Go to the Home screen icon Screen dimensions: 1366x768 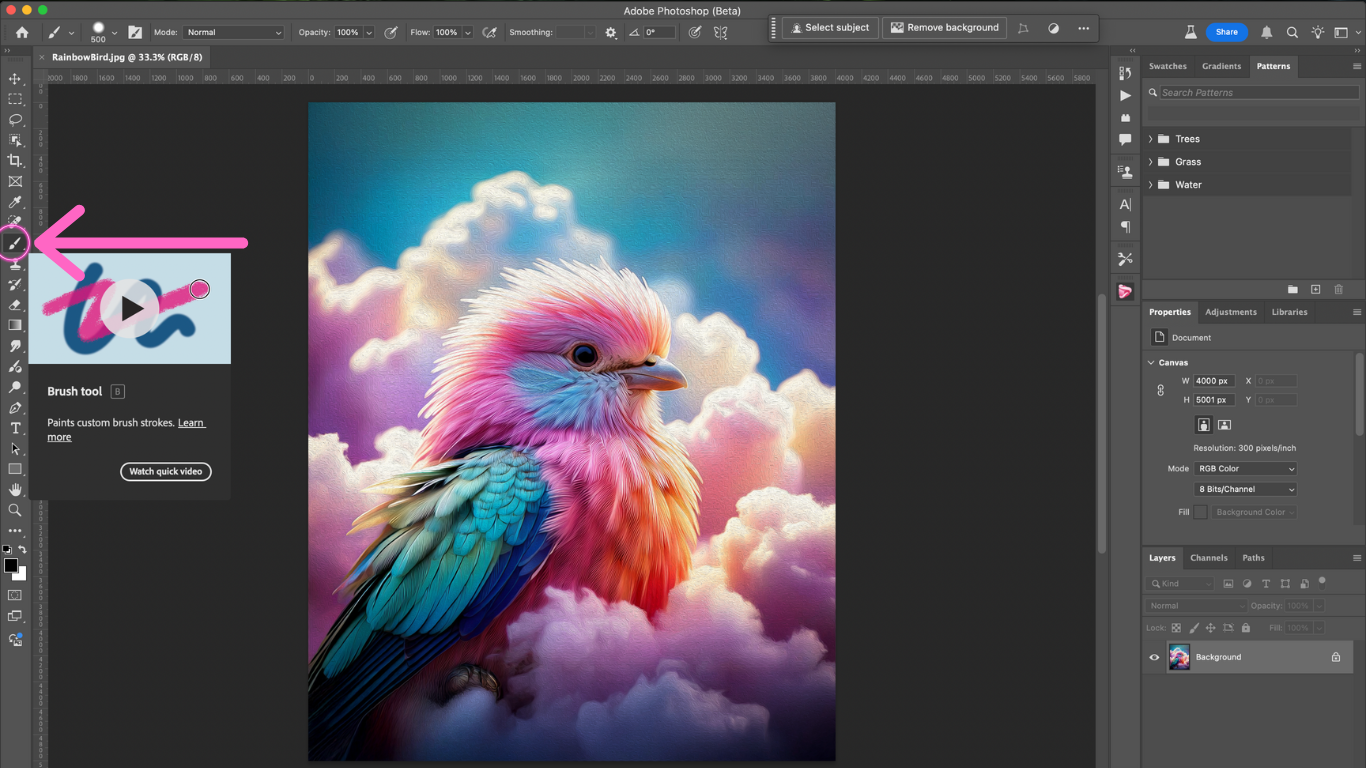[x=22, y=32]
